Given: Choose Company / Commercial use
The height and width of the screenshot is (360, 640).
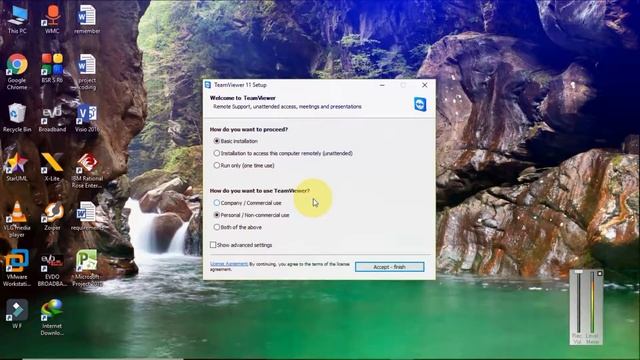Looking at the screenshot, I should coord(248,203).
